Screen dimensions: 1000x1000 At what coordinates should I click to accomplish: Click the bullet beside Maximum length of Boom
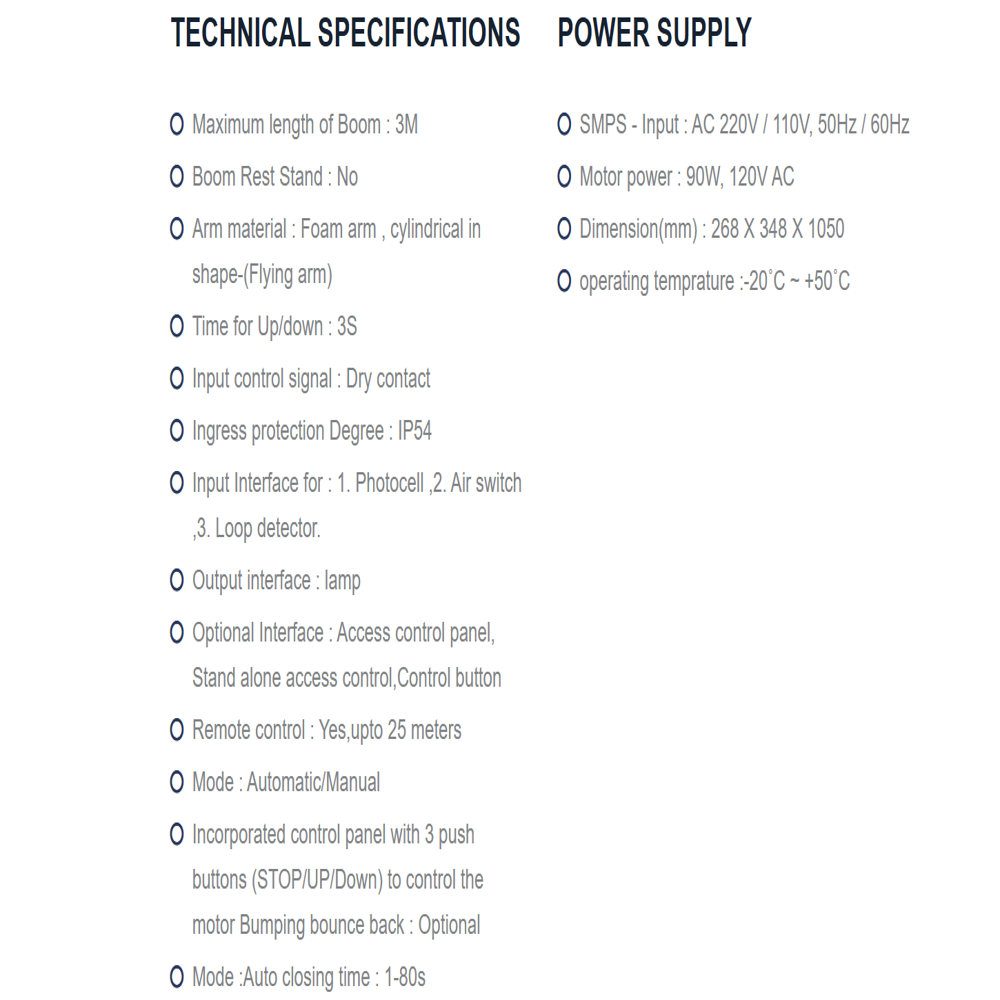[177, 124]
